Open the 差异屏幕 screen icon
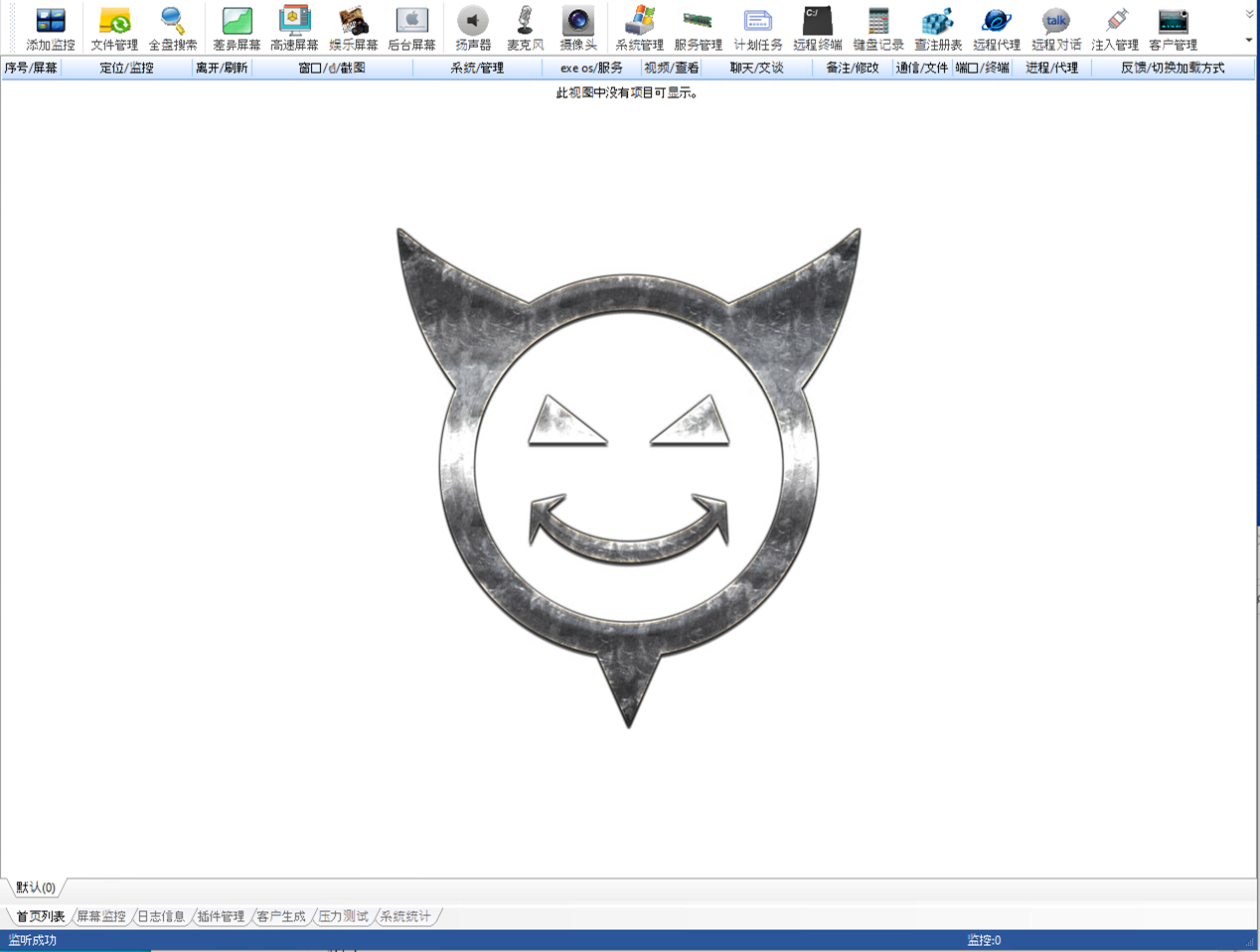The image size is (1260, 952). (x=236, y=29)
